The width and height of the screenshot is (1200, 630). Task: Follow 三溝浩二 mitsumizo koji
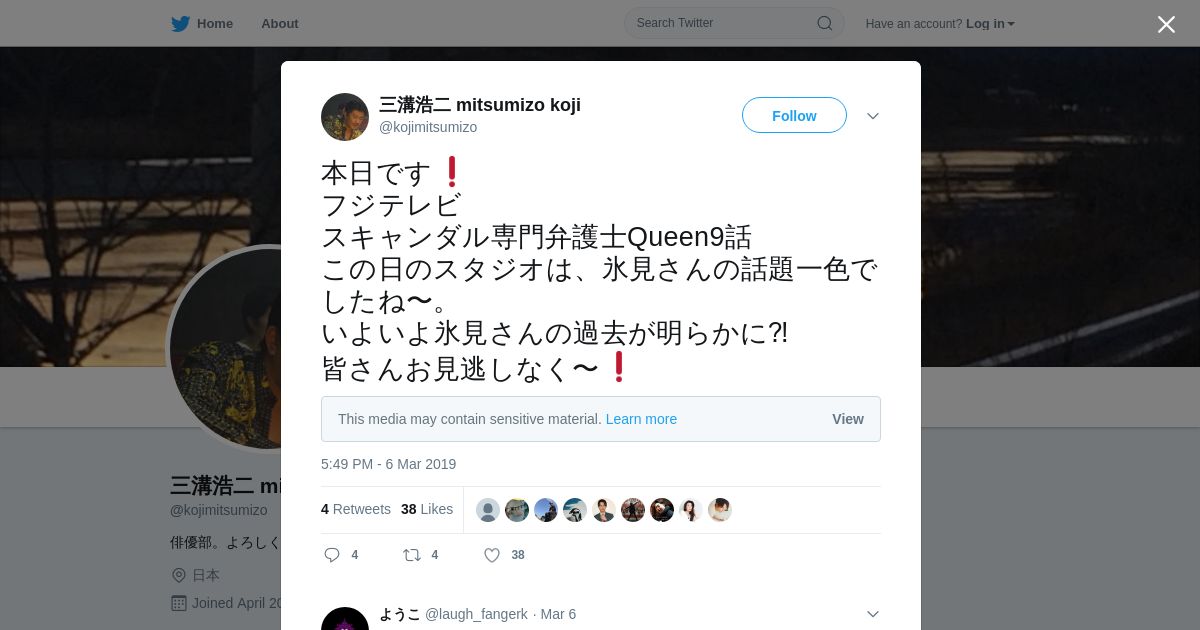(794, 115)
